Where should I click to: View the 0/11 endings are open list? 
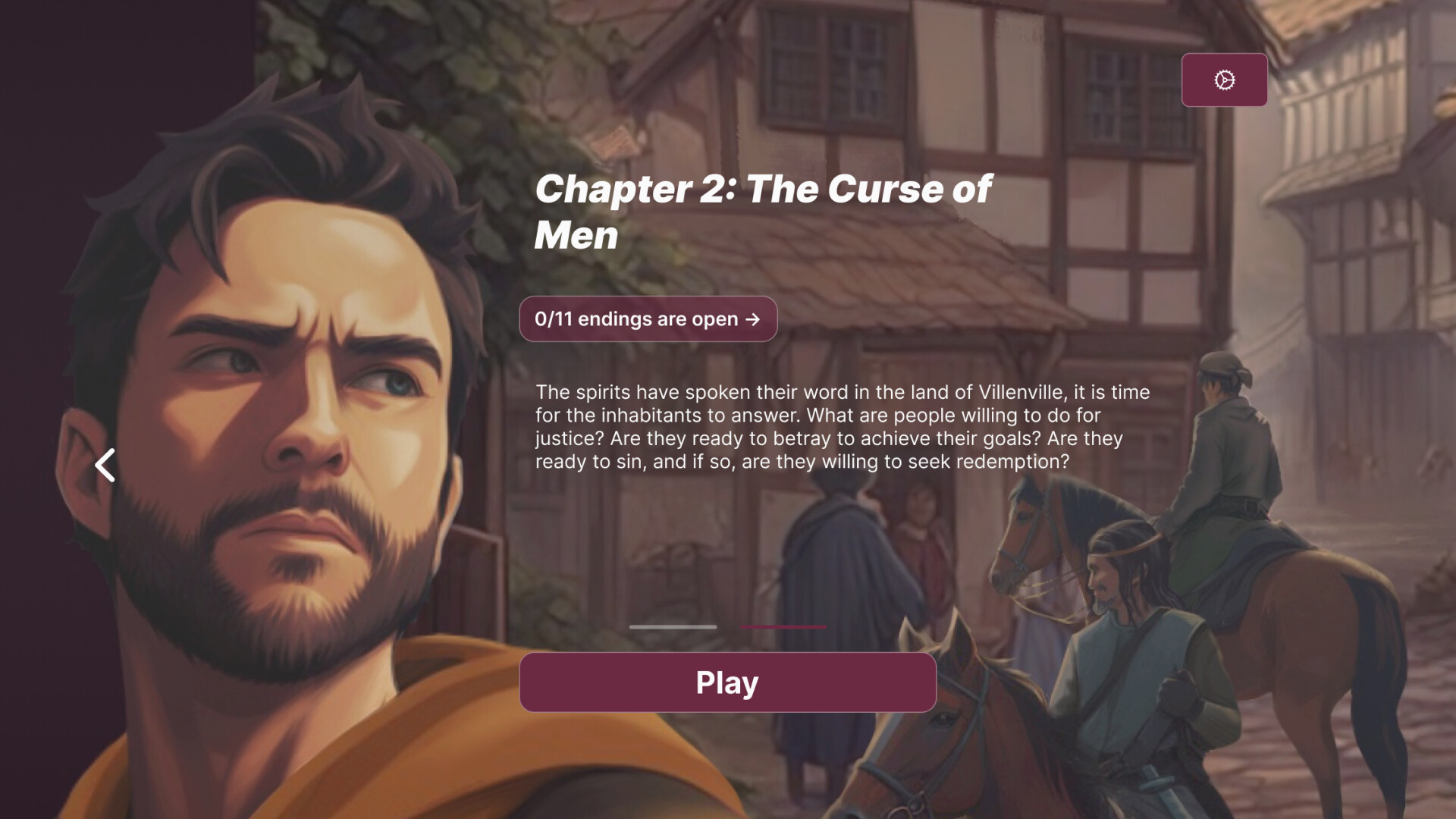click(648, 318)
